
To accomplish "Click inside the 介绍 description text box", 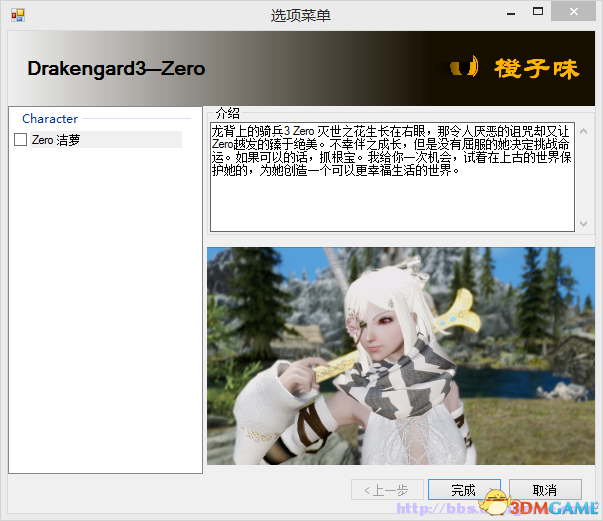I will point(392,177).
